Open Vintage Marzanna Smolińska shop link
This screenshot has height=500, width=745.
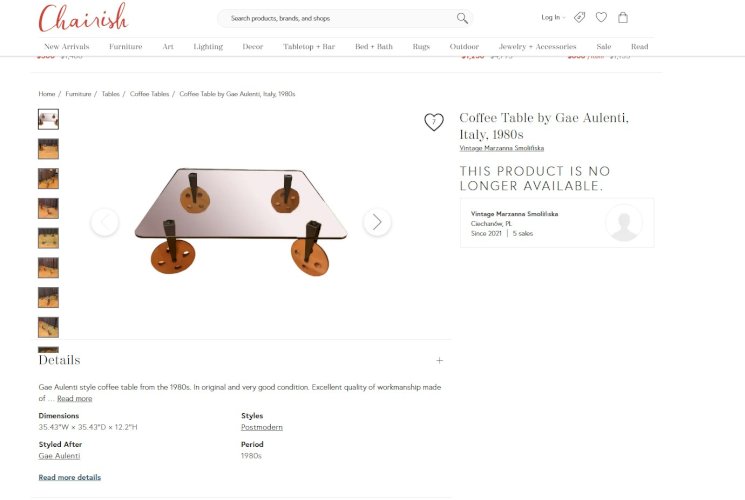coord(502,148)
